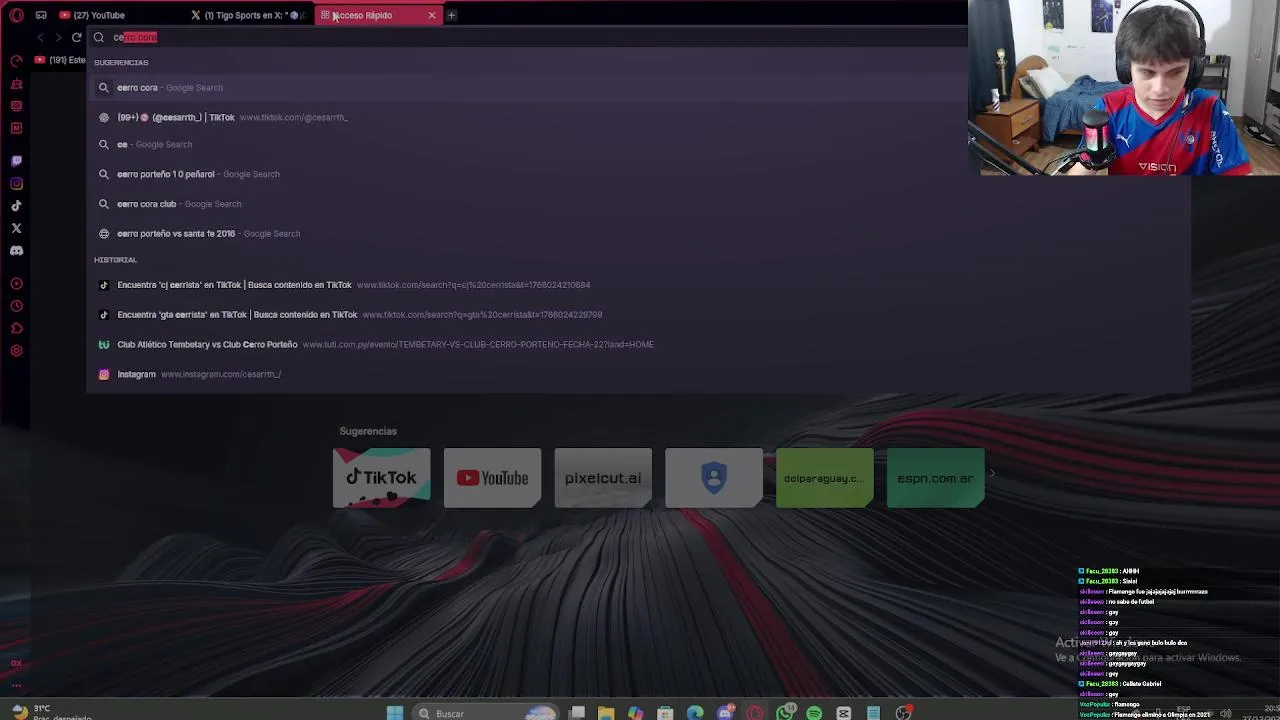Viewport: 1280px width, 720px height.
Task: Open Microsoft Store from the taskbar
Action: (x=665, y=713)
